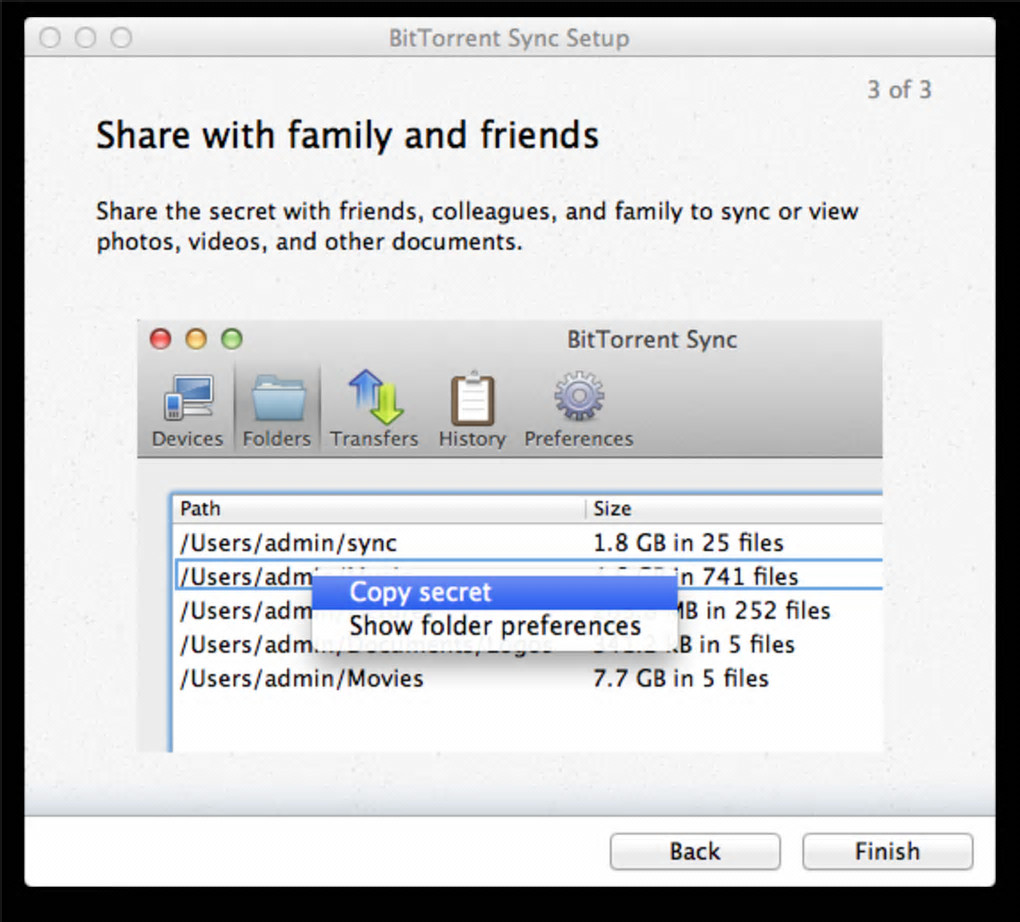Click the Size column header

[735, 508]
